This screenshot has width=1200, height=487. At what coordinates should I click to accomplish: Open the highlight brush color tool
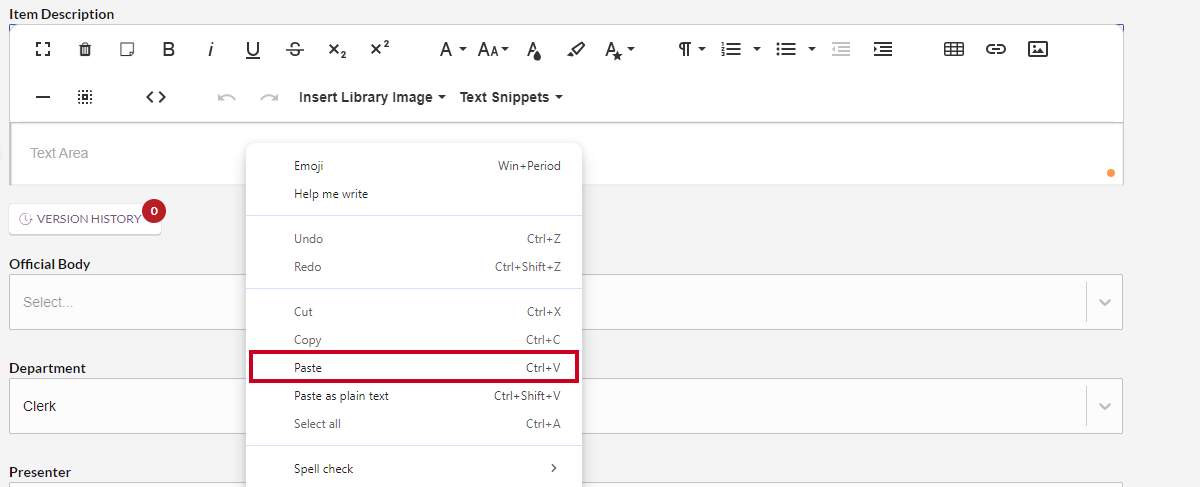[x=575, y=49]
